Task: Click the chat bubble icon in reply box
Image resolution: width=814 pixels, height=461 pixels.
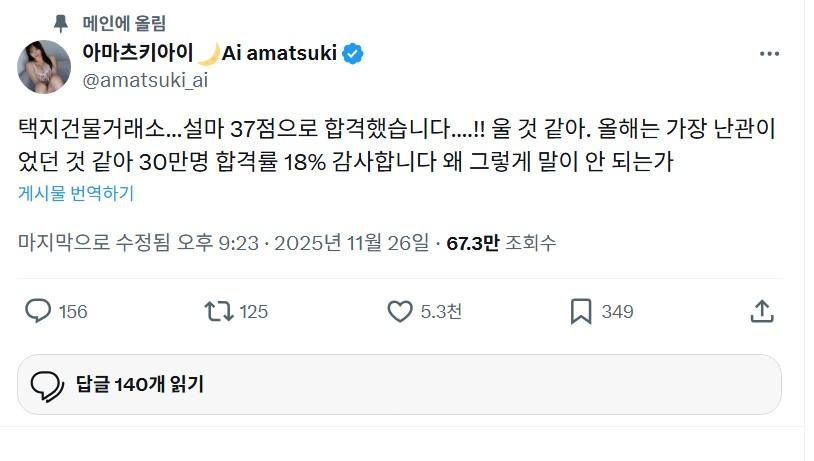Action: pyautogui.click(x=48, y=385)
